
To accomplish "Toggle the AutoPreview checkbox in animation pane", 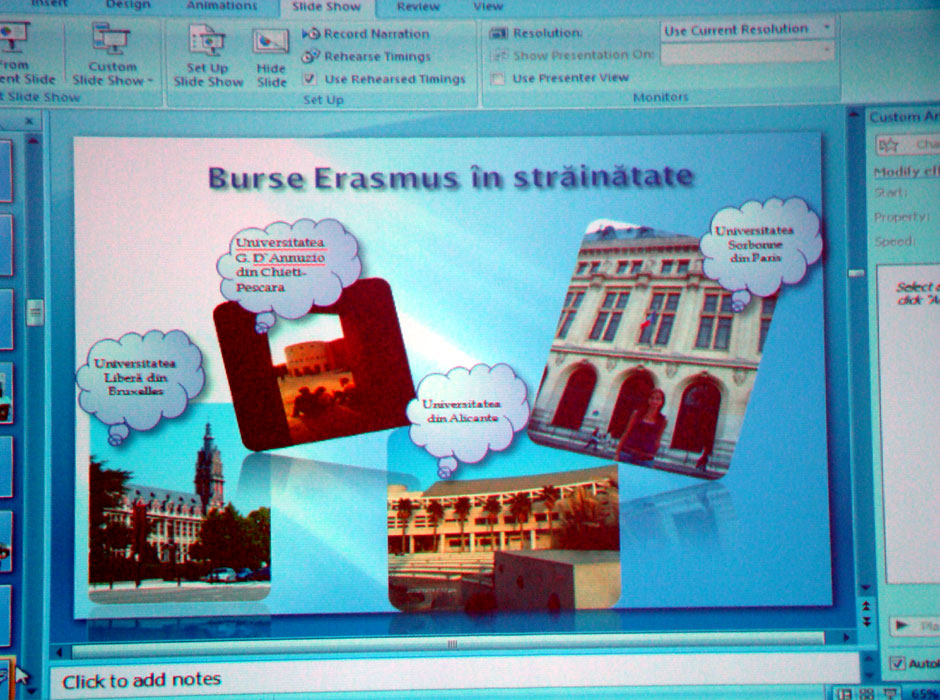I will pyautogui.click(x=897, y=663).
